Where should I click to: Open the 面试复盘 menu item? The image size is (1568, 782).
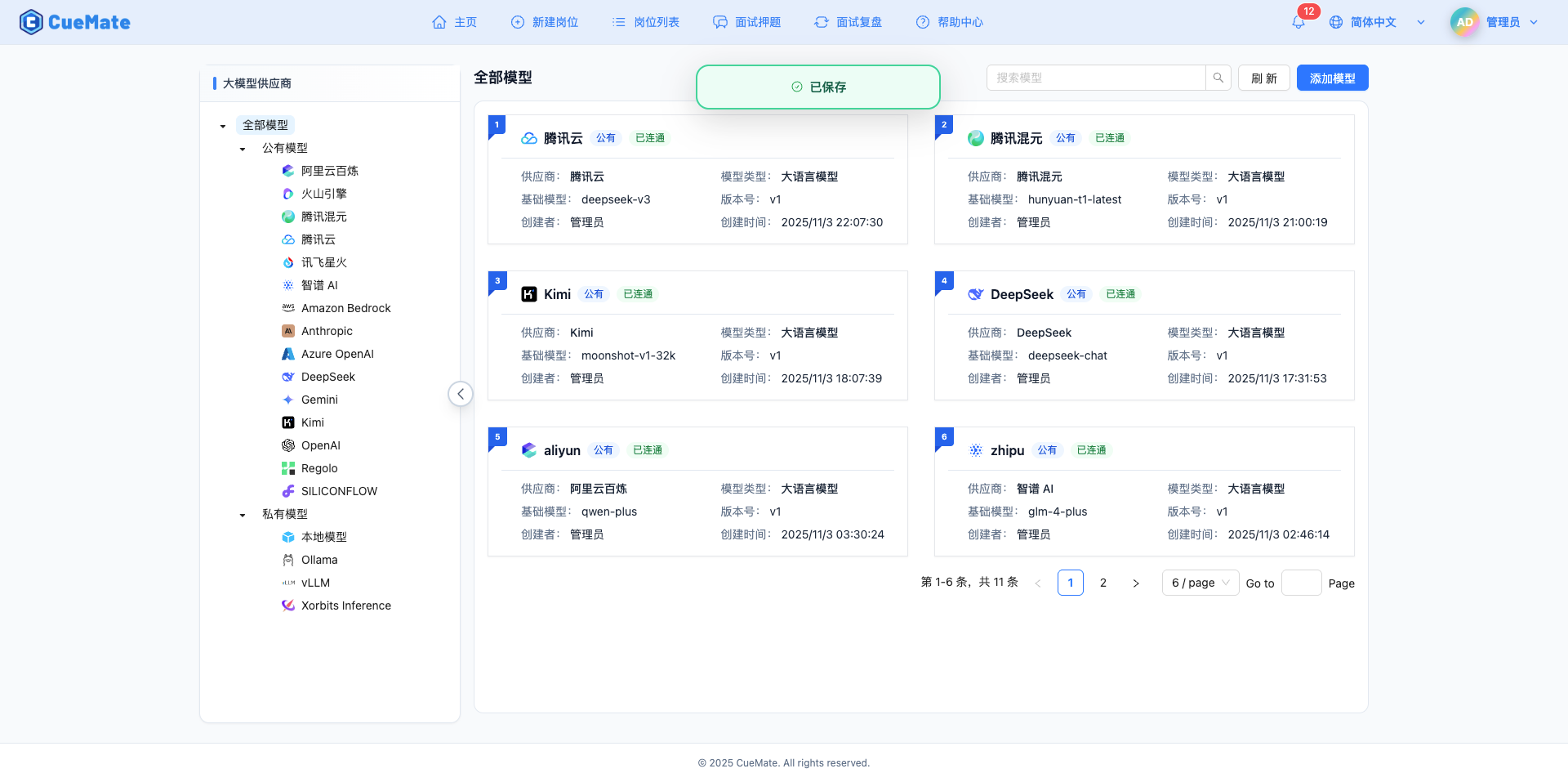click(849, 22)
